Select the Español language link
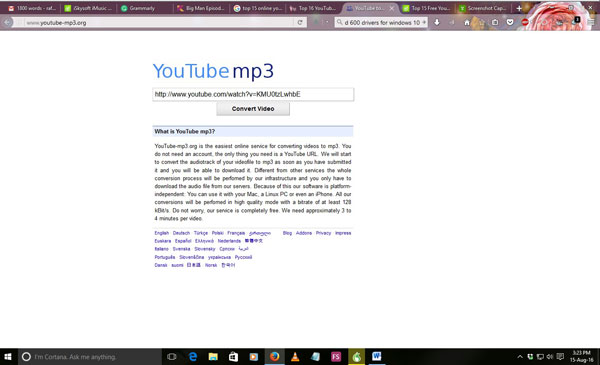Screen dimensions: 600x365 (183, 241)
